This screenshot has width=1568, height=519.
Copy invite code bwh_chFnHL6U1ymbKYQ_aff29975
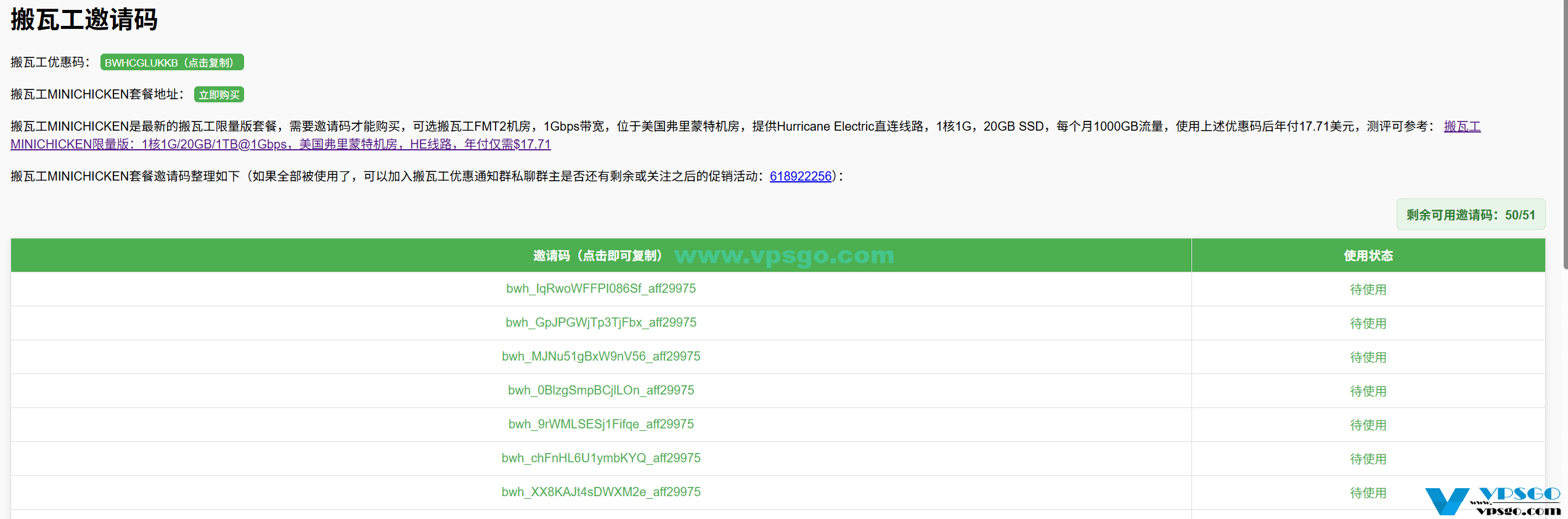click(601, 458)
